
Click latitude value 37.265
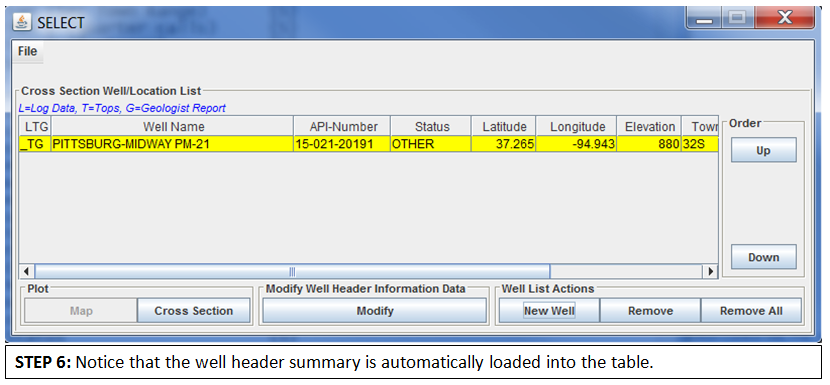(503, 144)
